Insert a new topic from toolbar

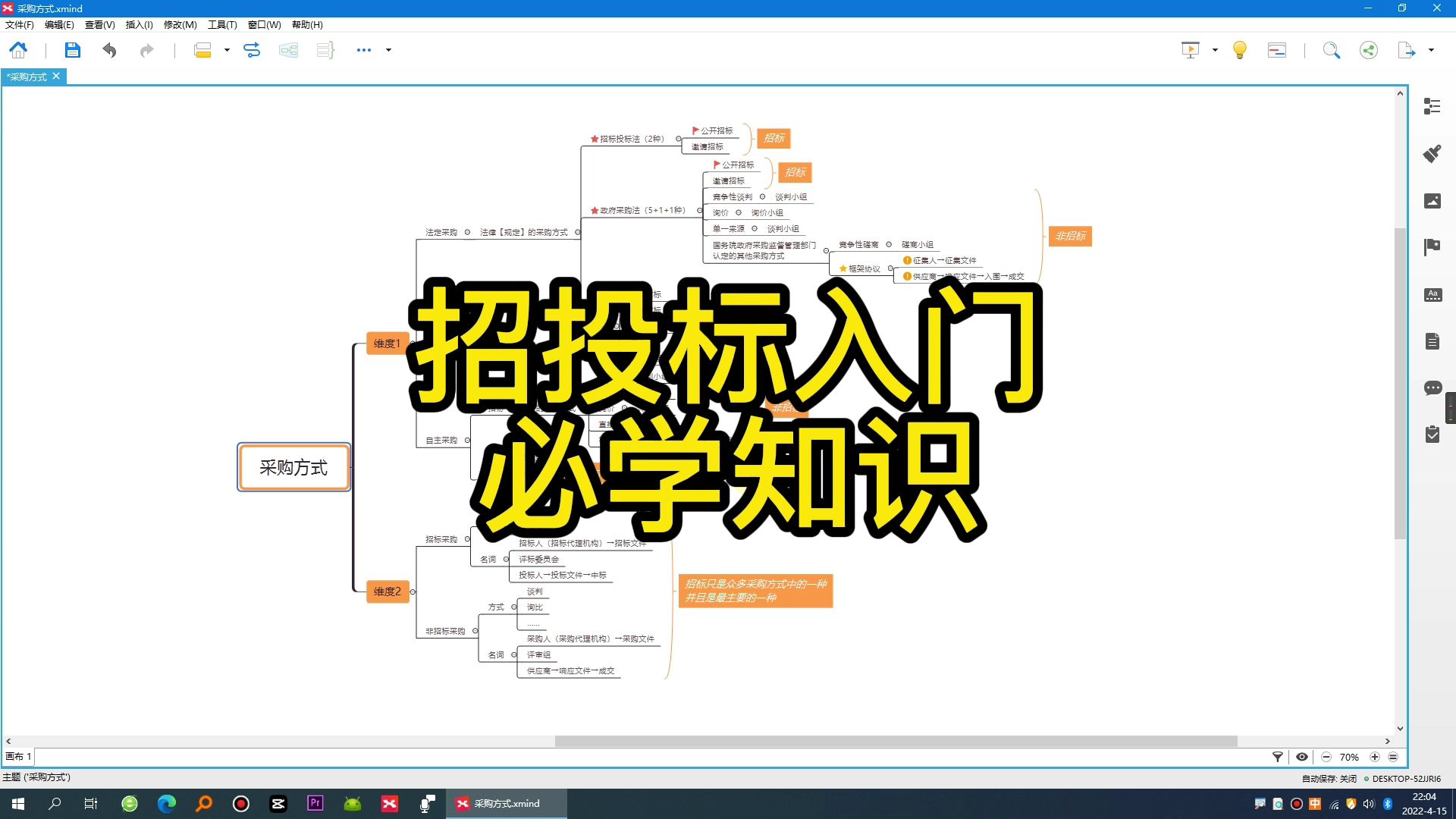[x=202, y=50]
